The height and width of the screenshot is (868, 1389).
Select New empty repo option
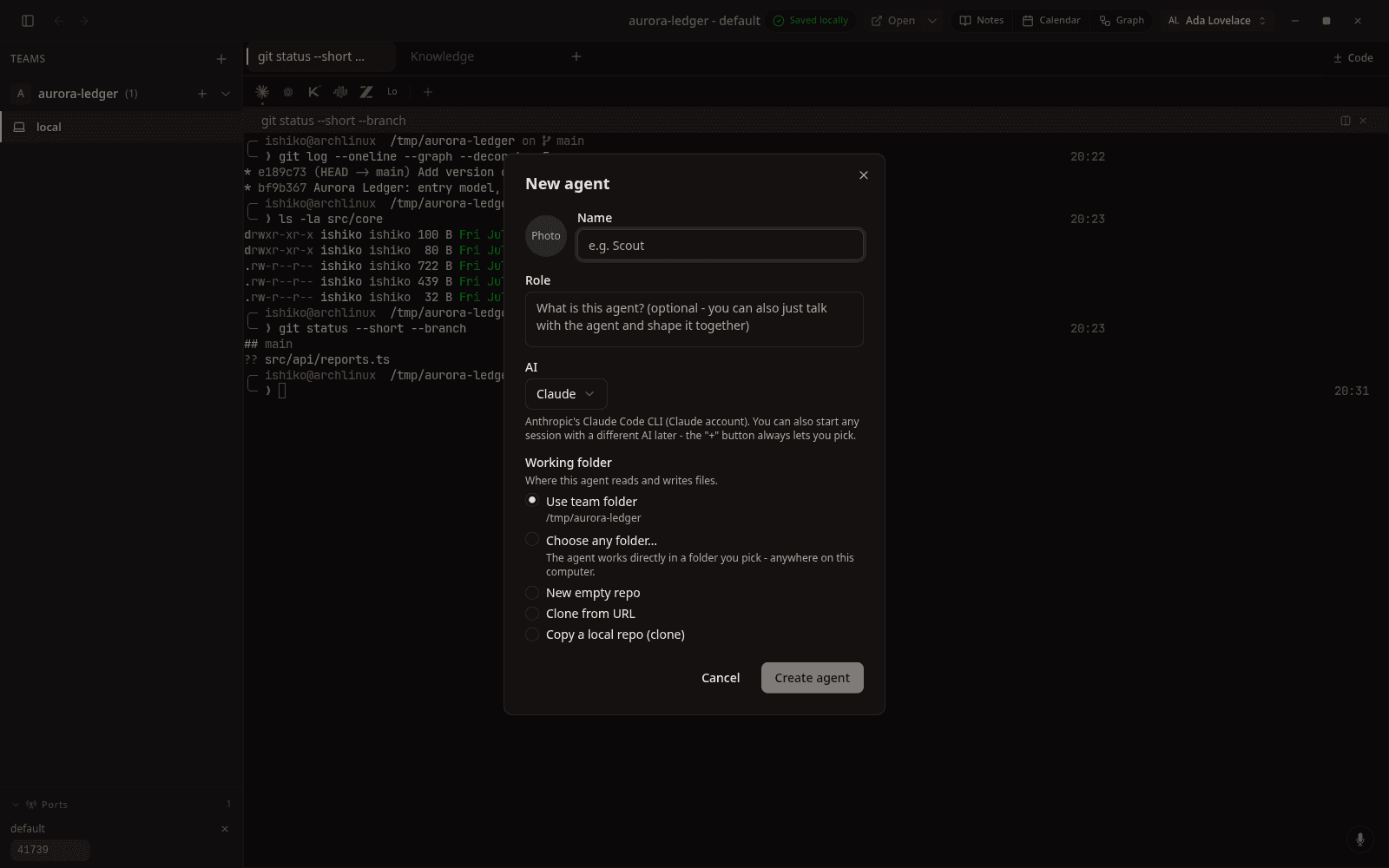pyautogui.click(x=532, y=593)
